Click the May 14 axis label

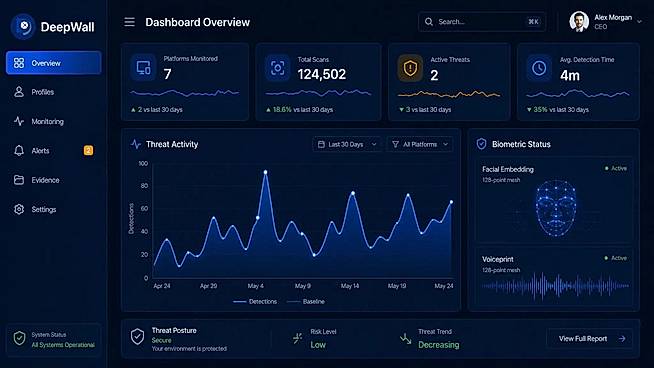(x=350, y=286)
